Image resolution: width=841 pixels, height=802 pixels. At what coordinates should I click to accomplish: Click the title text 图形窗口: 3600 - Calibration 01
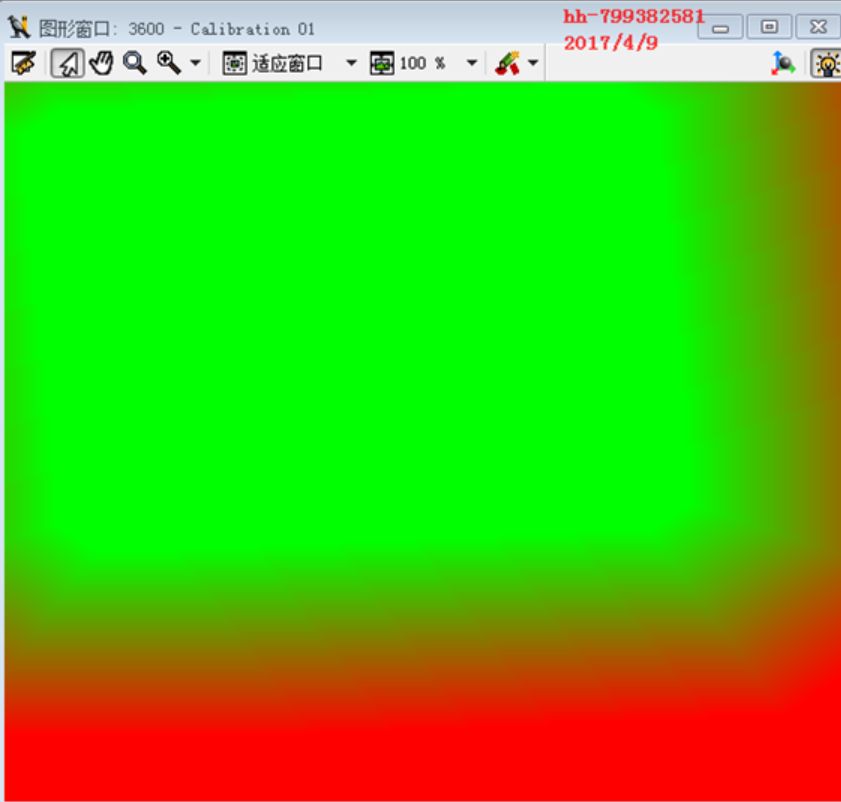177,29
